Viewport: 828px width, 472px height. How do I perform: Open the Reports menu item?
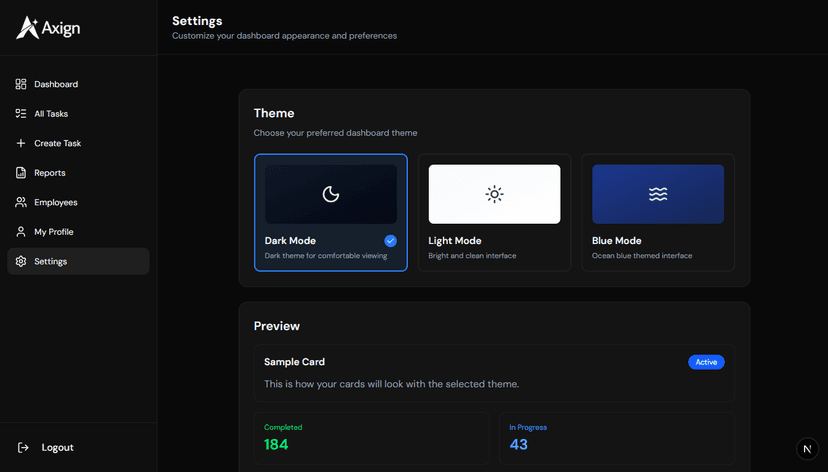coord(50,173)
